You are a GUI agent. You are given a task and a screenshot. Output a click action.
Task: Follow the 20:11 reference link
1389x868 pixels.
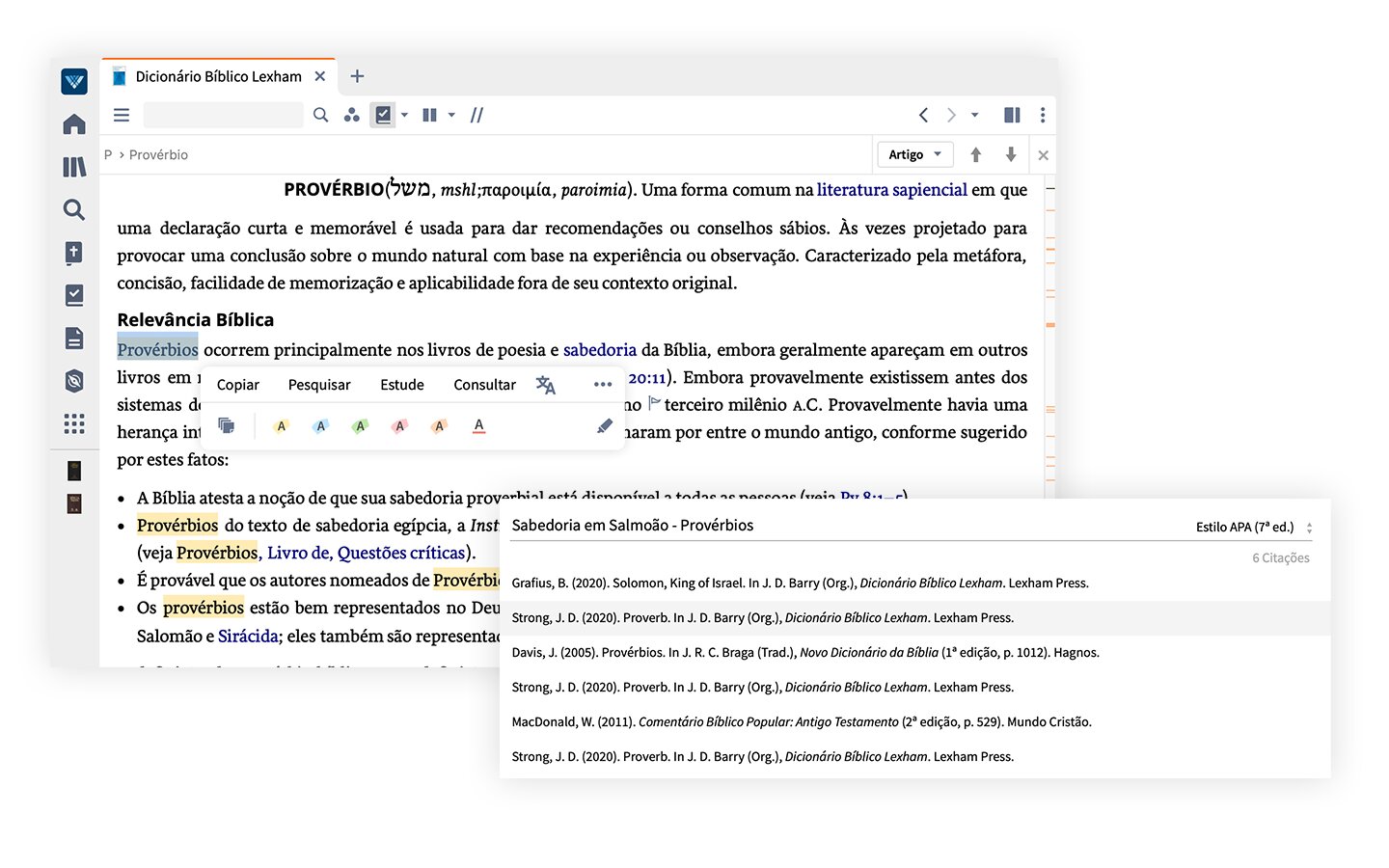click(647, 378)
